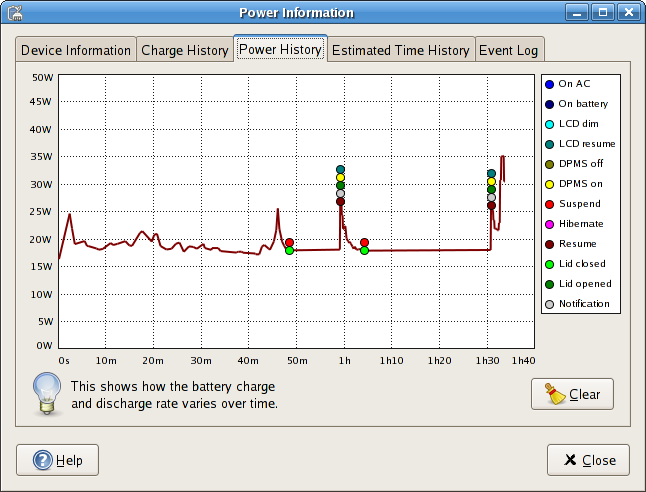Click the Notification gray legend dot
This screenshot has height=492, width=646.
click(549, 304)
